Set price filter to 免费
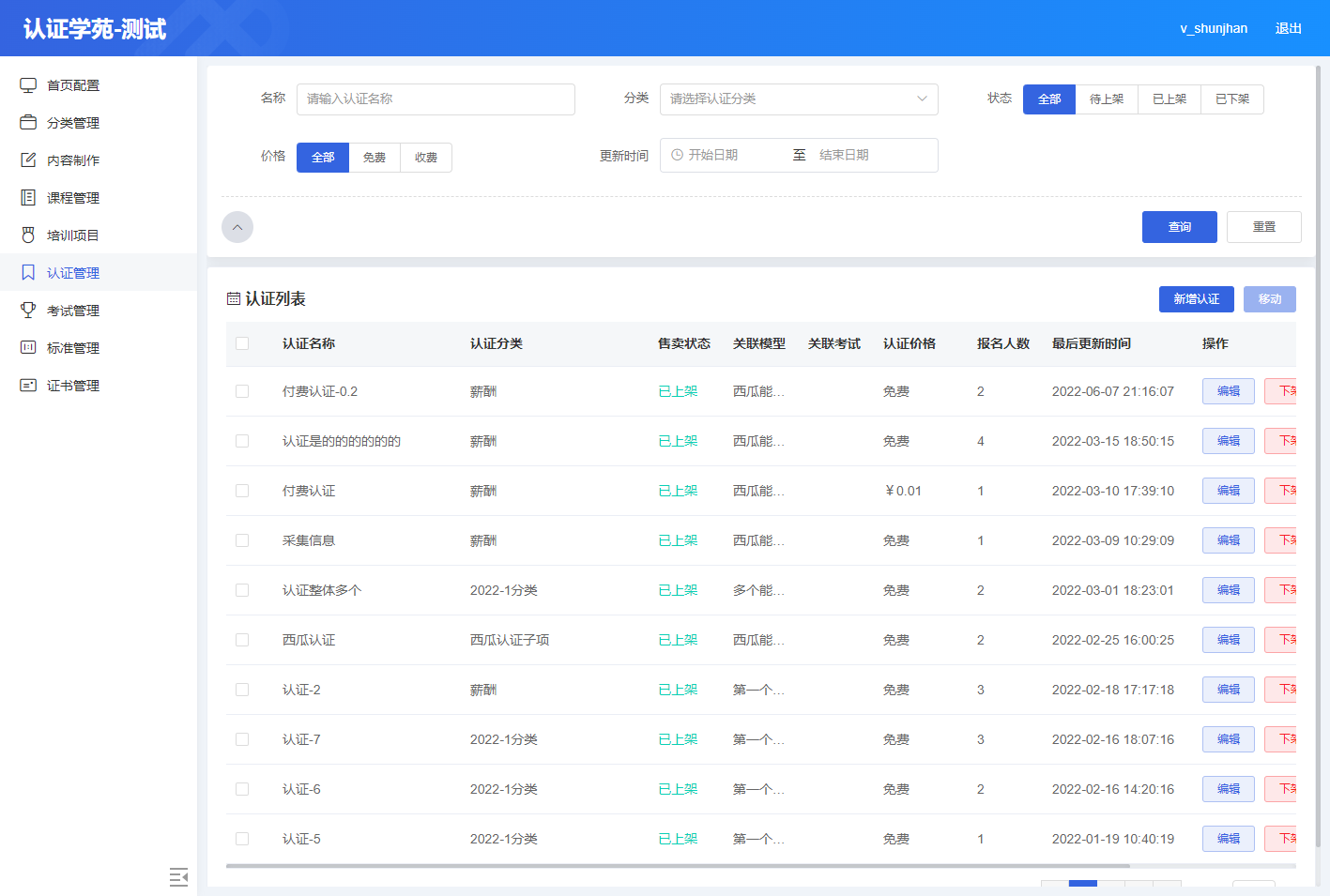The height and width of the screenshot is (896, 1330). point(375,158)
